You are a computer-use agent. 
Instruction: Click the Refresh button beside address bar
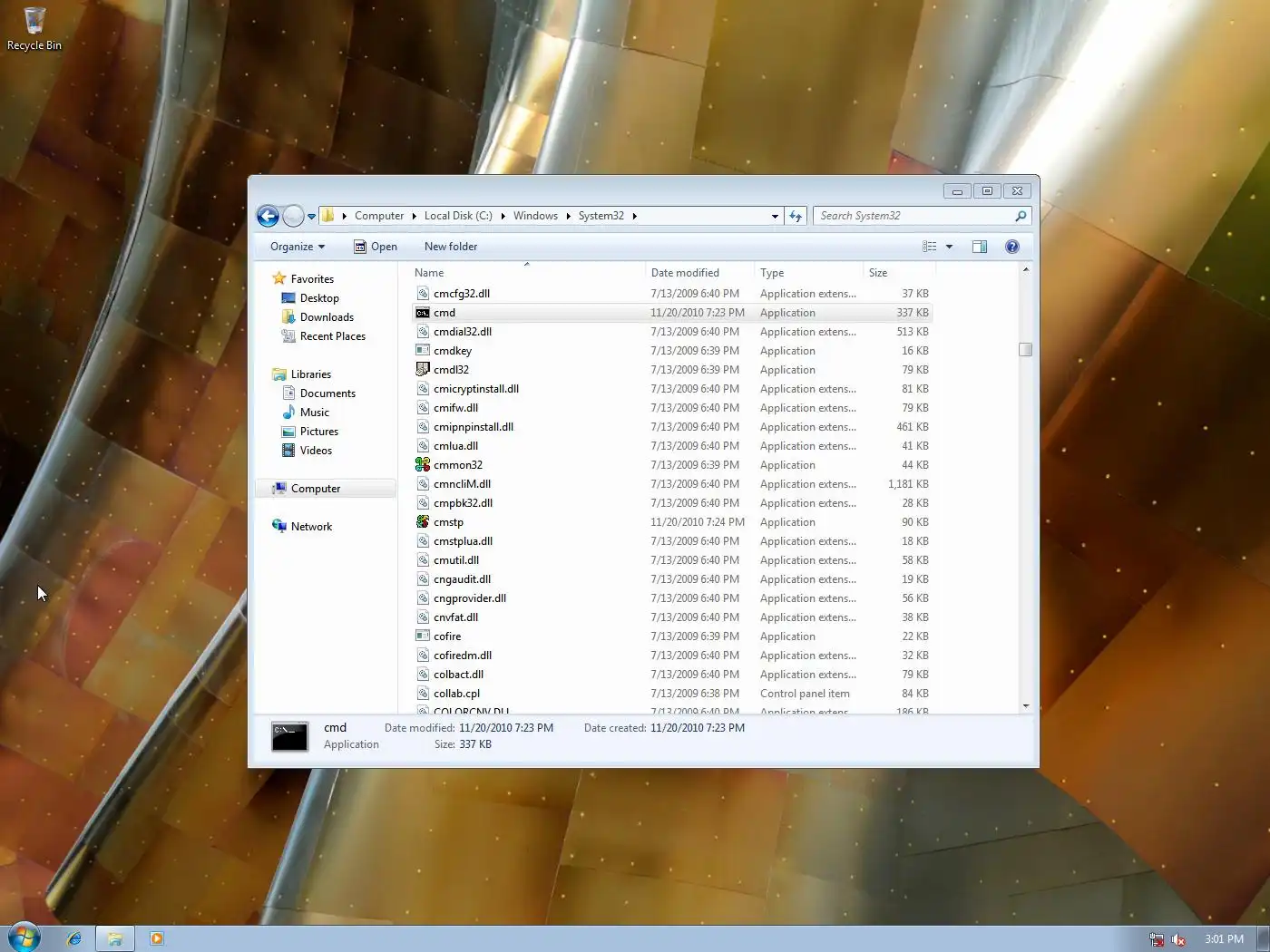796,216
